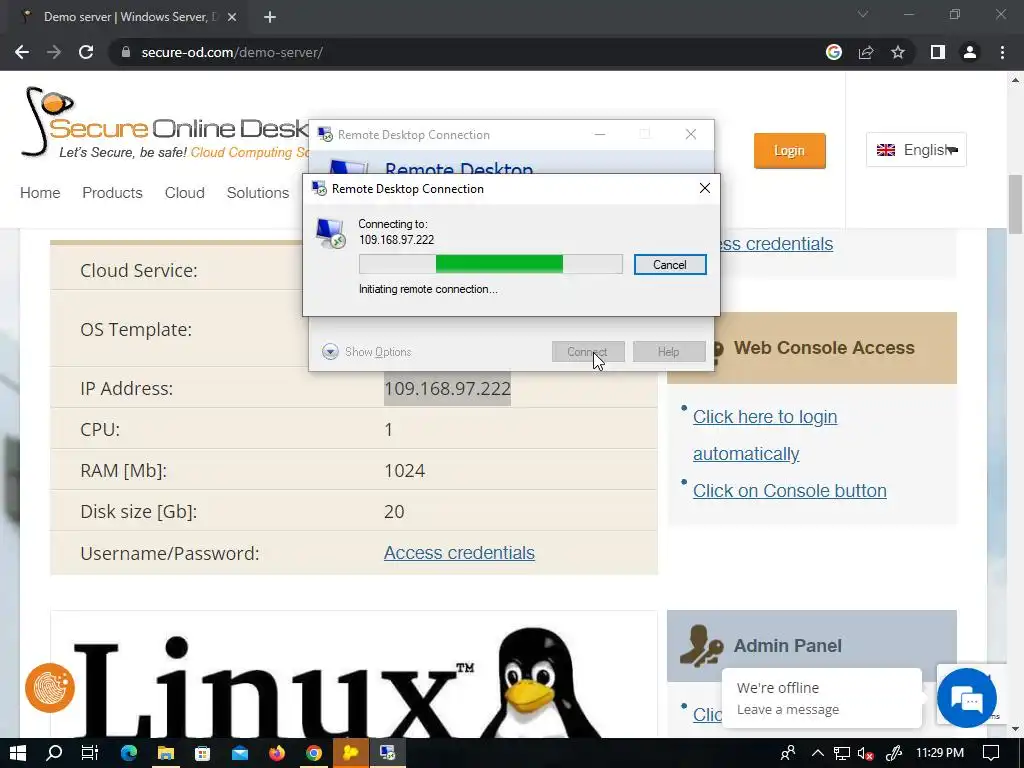
Task: Click the Secure Online Desktop logo
Action: click(x=163, y=124)
